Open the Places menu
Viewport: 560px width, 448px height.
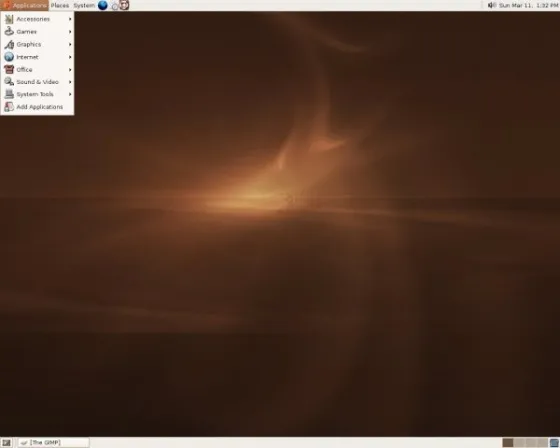tap(60, 5)
